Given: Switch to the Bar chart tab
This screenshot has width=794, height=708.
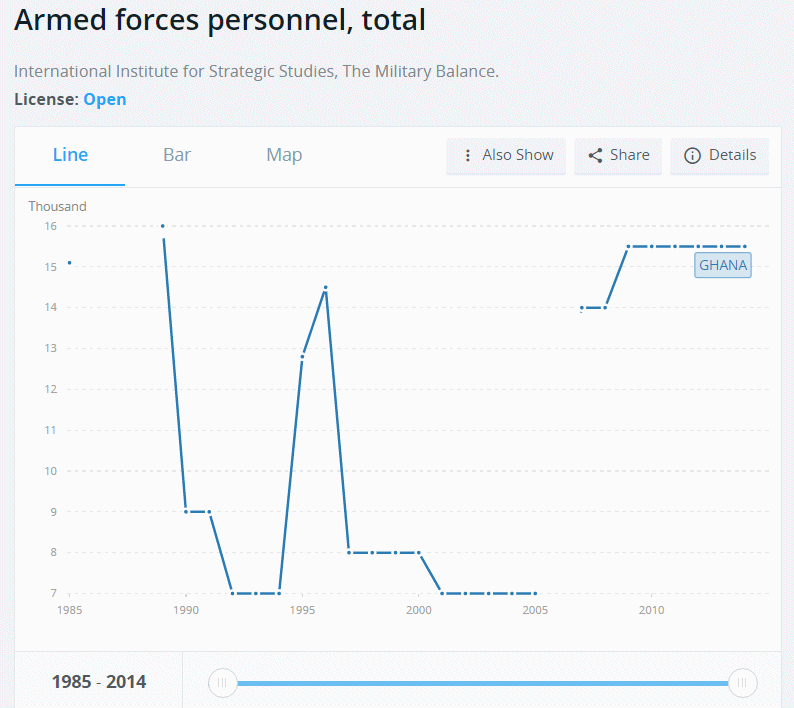Looking at the screenshot, I should click(177, 155).
